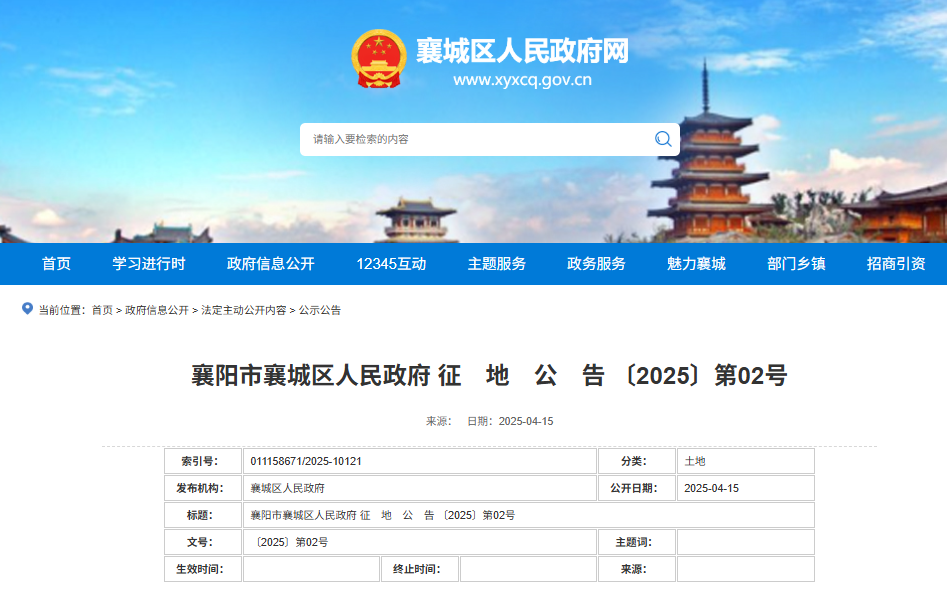Click the www.xyxcq.gov.cn URL text
Screen dimensions: 947x589
[522, 80]
